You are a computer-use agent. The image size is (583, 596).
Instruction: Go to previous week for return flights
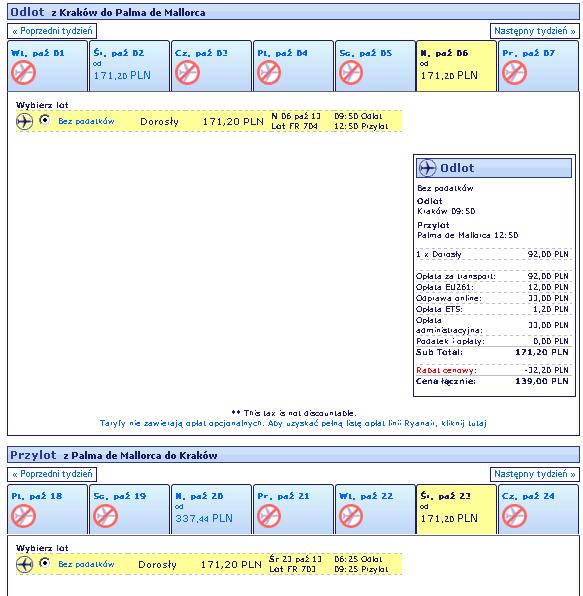[52, 474]
